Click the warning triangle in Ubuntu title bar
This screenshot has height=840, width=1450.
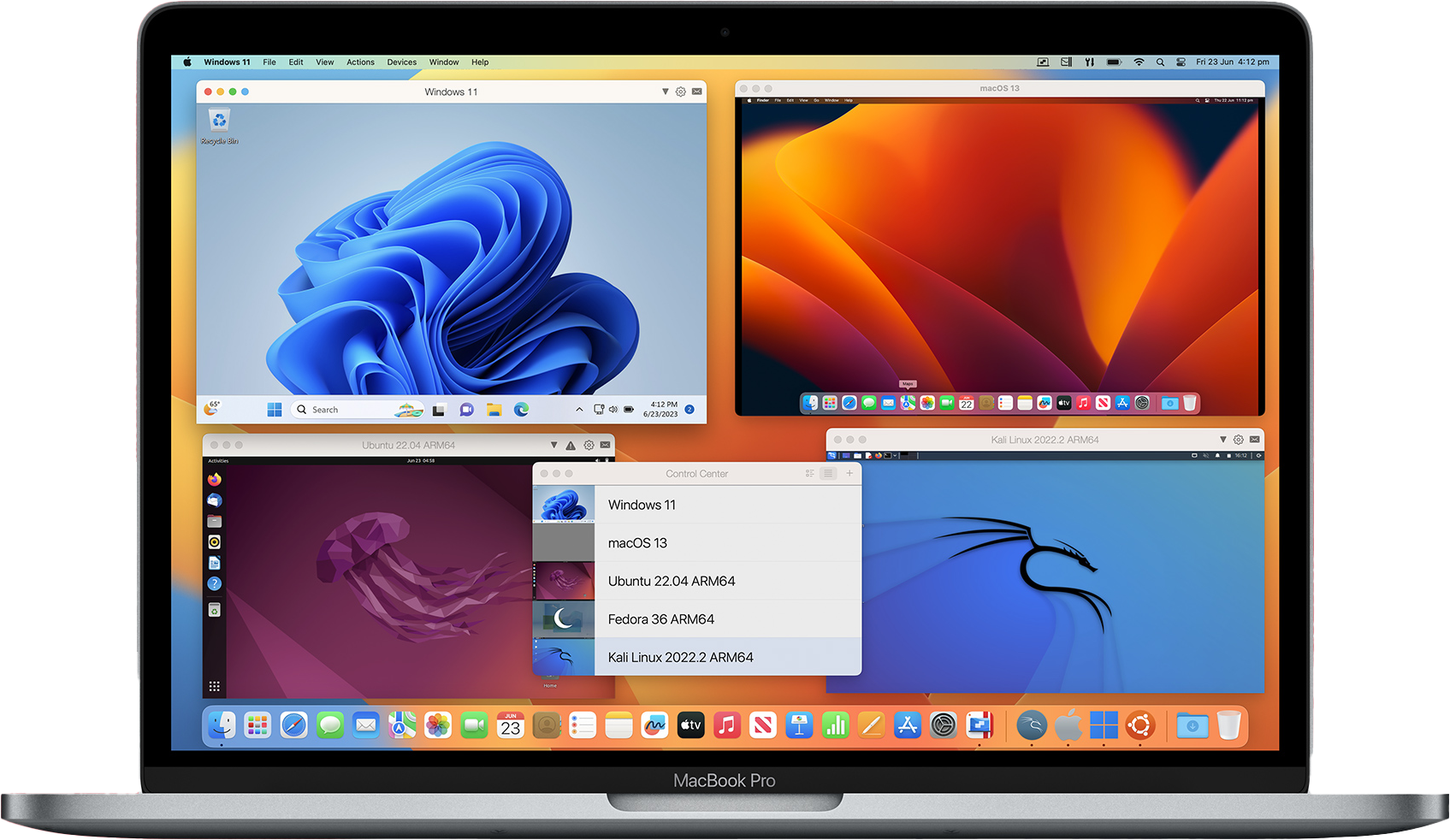click(x=571, y=445)
